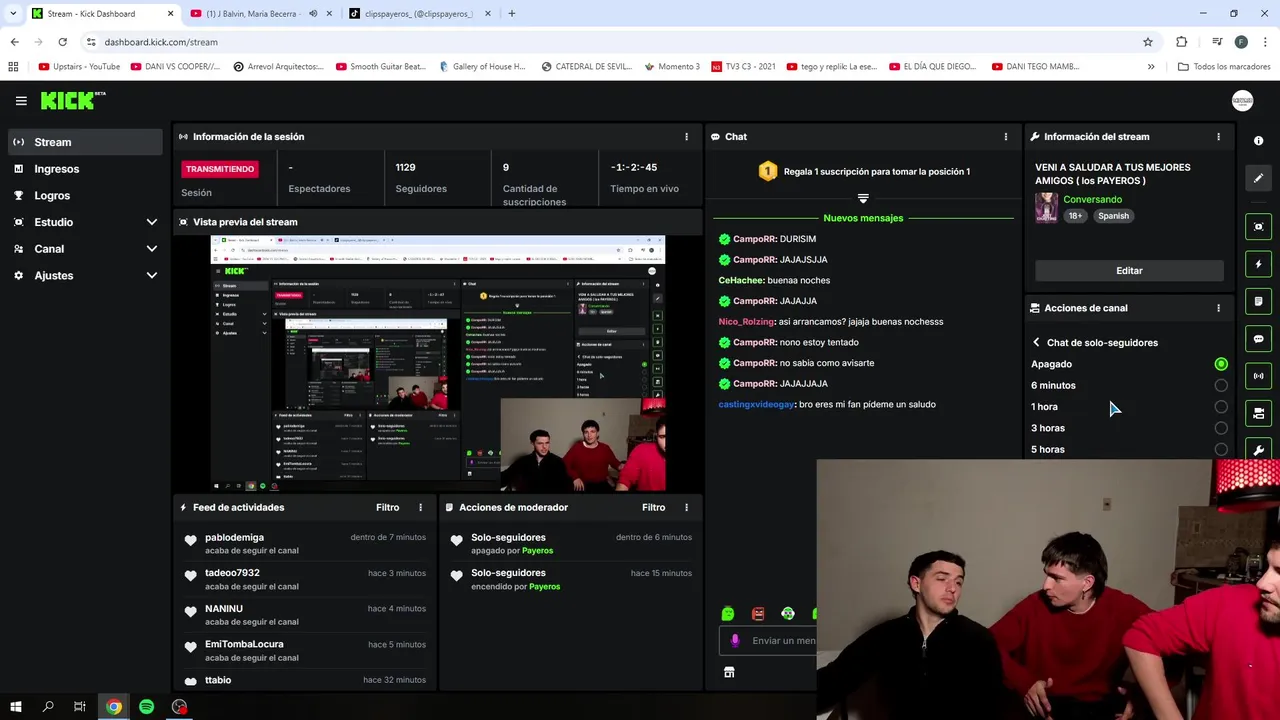Image resolution: width=1280 pixels, height=720 pixels.
Task: Open the shop icon below chat input
Action: click(x=729, y=673)
